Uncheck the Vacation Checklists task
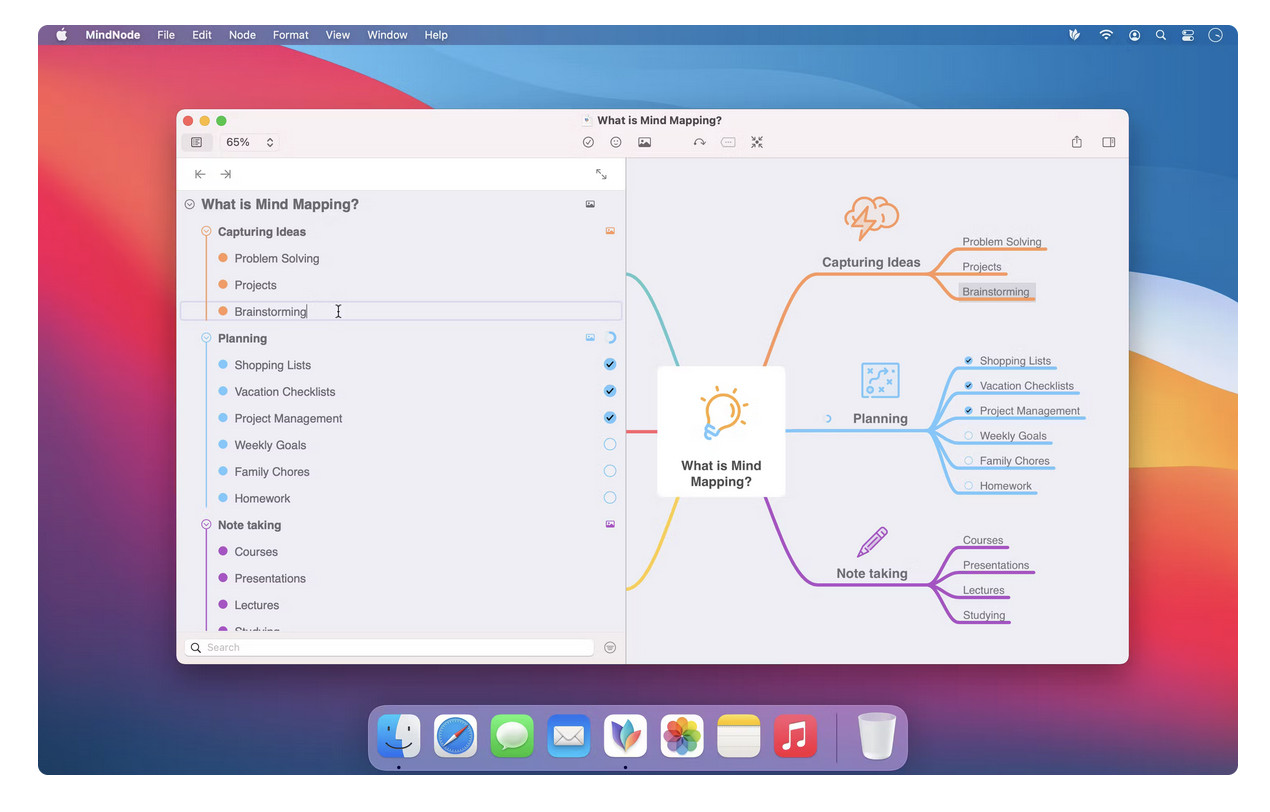Image resolution: width=1270 pixels, height=812 pixels. pyautogui.click(x=610, y=391)
